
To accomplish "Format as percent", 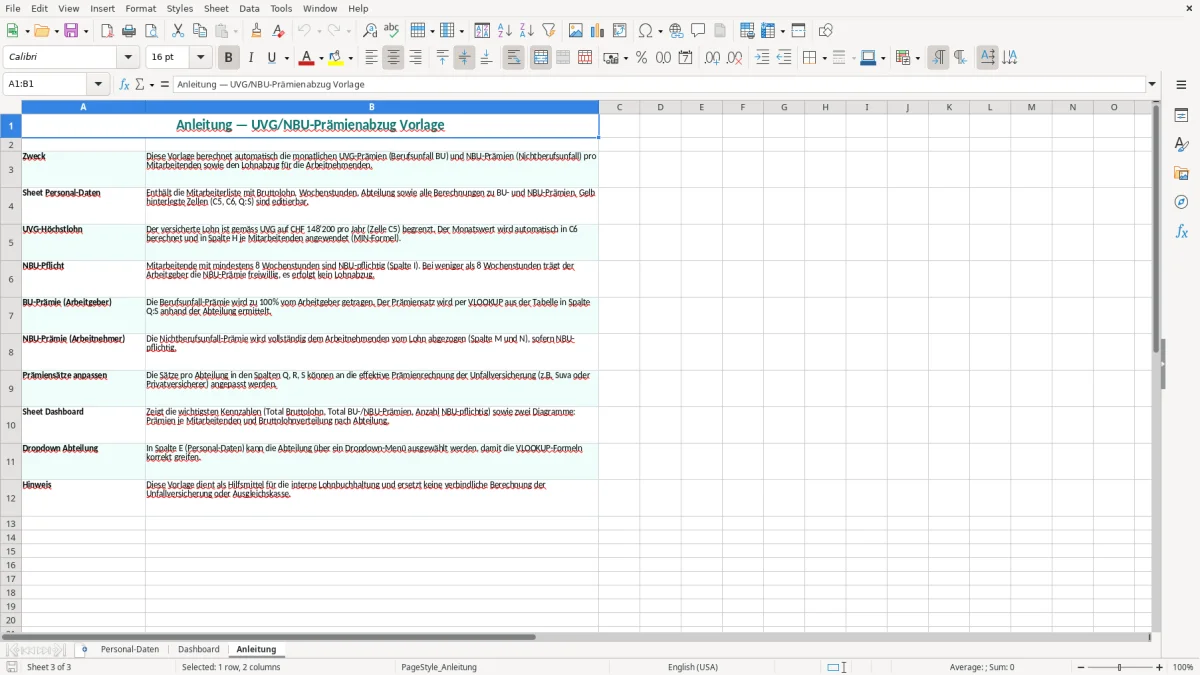I will 641,58.
